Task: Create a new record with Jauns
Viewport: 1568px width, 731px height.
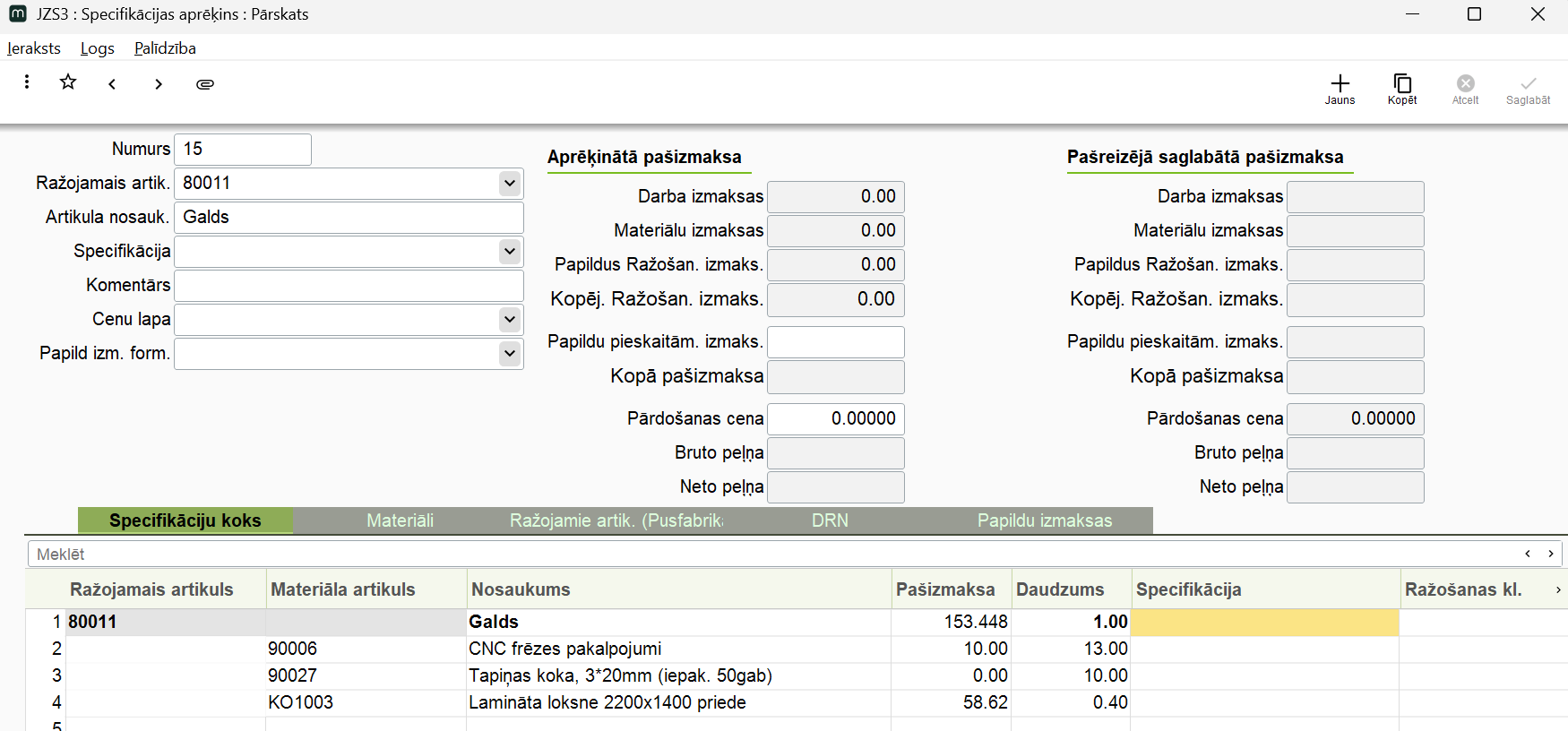Action: pyautogui.click(x=1340, y=89)
